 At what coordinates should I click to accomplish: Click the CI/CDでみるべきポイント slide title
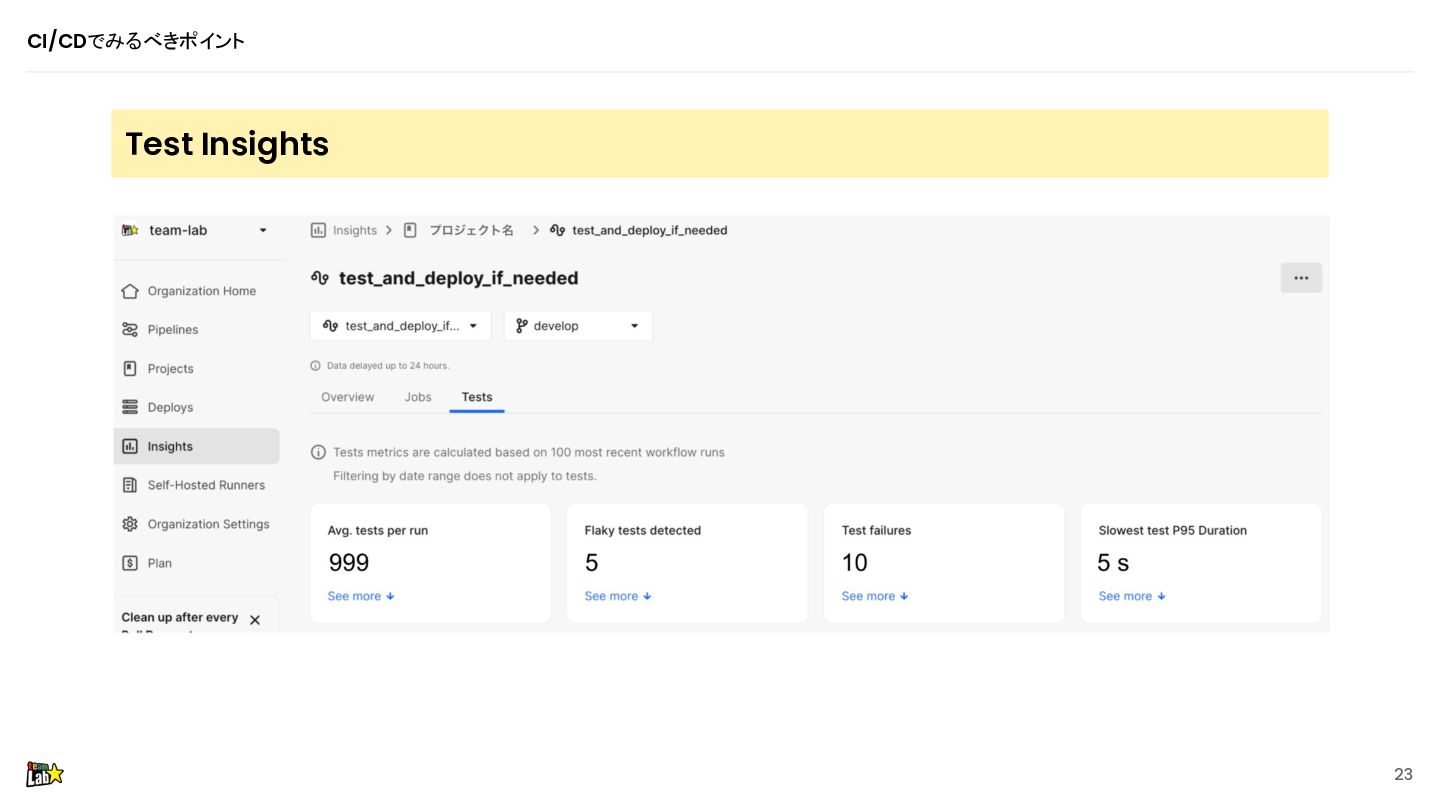(136, 41)
